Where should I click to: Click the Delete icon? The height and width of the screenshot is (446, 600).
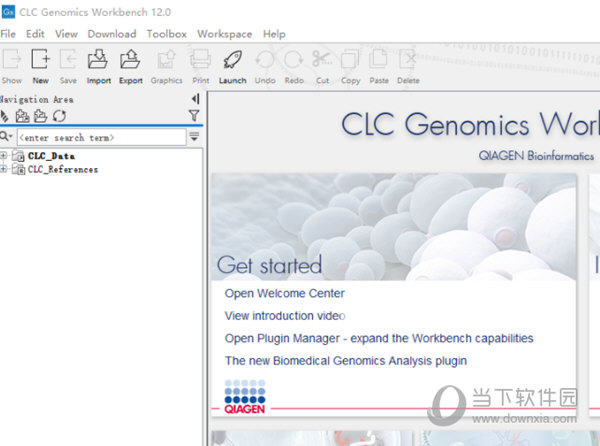click(407, 59)
